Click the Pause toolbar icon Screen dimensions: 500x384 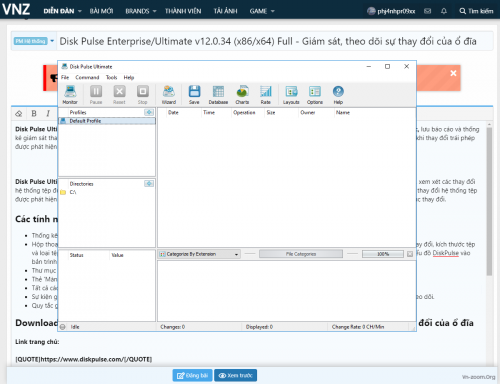[96, 95]
